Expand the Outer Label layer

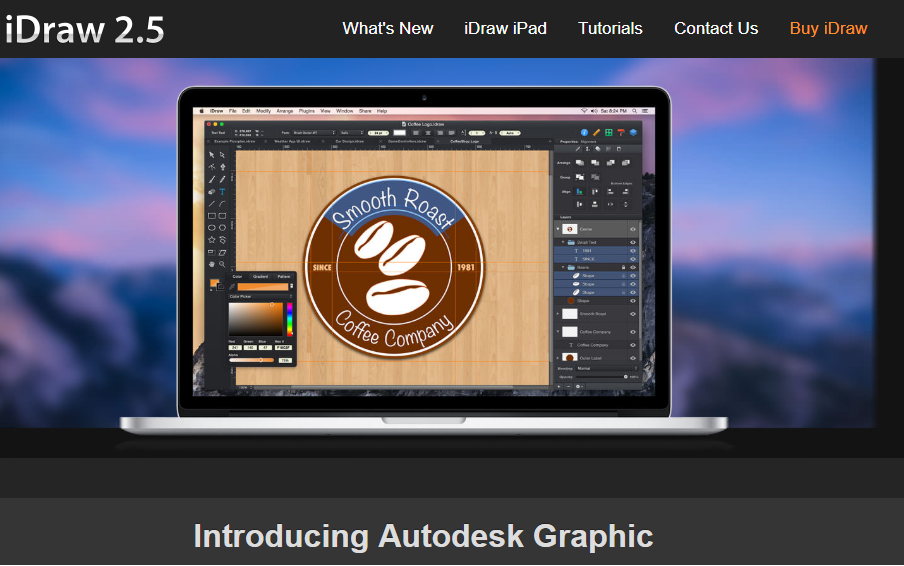(558, 358)
